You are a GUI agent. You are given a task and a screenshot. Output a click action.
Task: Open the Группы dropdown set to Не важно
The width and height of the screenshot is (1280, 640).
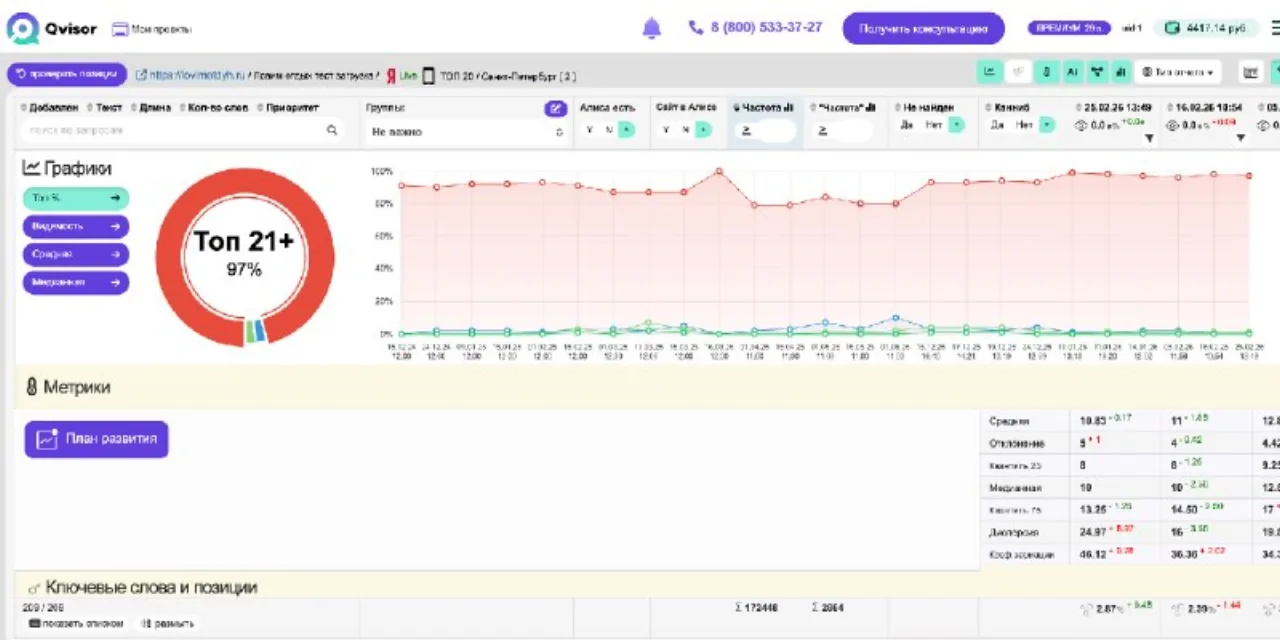point(465,131)
